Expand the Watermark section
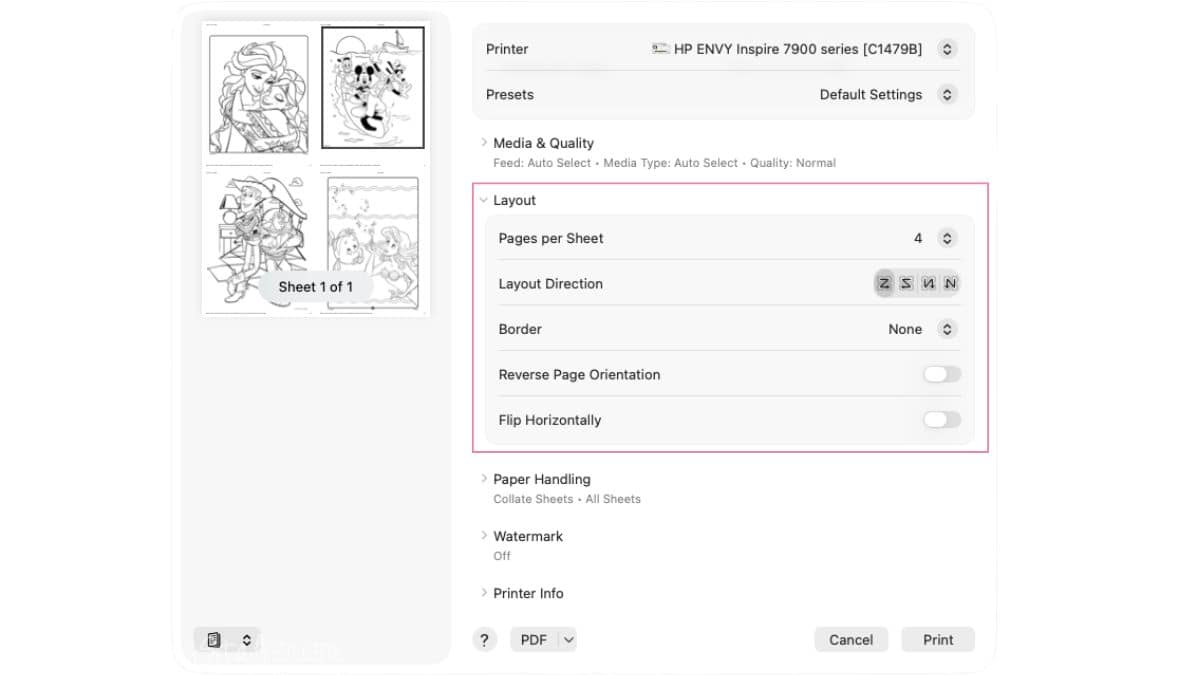Screen dimensions: 1200x675 point(484,536)
